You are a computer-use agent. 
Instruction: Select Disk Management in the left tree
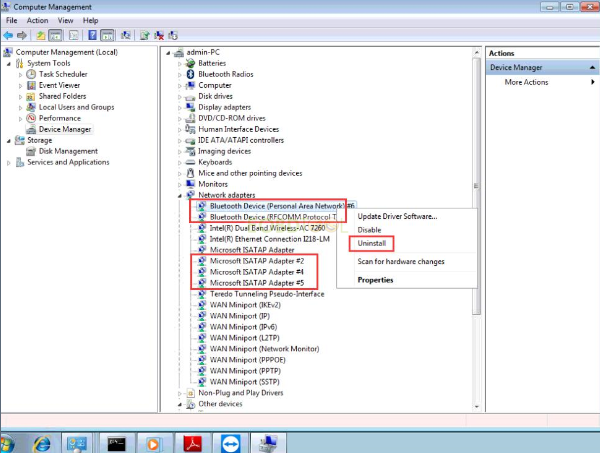[68, 151]
